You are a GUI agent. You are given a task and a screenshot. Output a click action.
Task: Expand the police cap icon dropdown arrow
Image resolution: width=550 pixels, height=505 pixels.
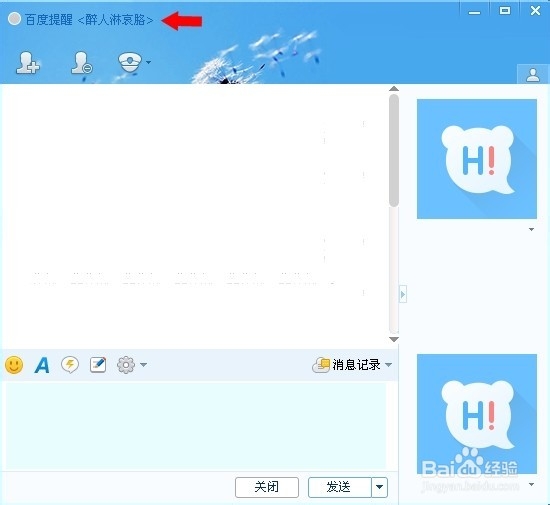148,62
